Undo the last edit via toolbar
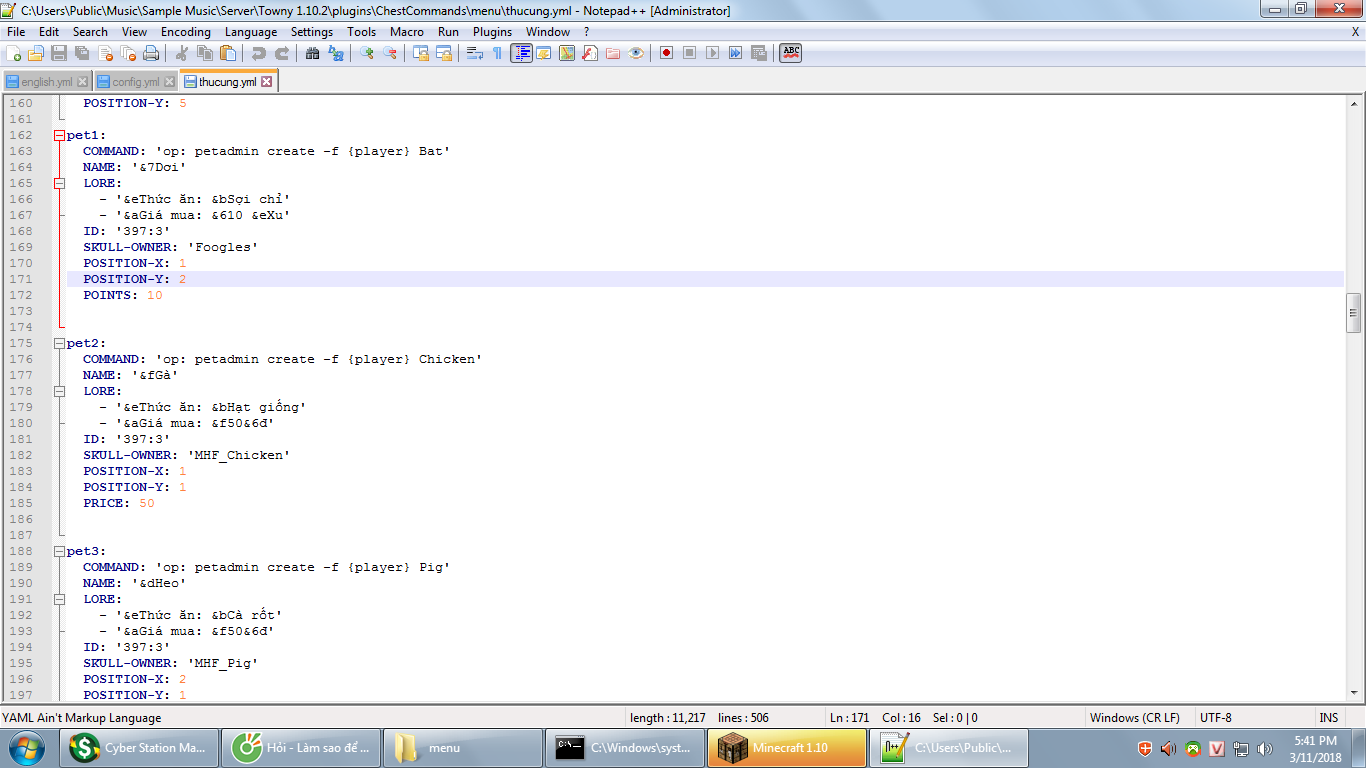1366x768 pixels. 259,53
